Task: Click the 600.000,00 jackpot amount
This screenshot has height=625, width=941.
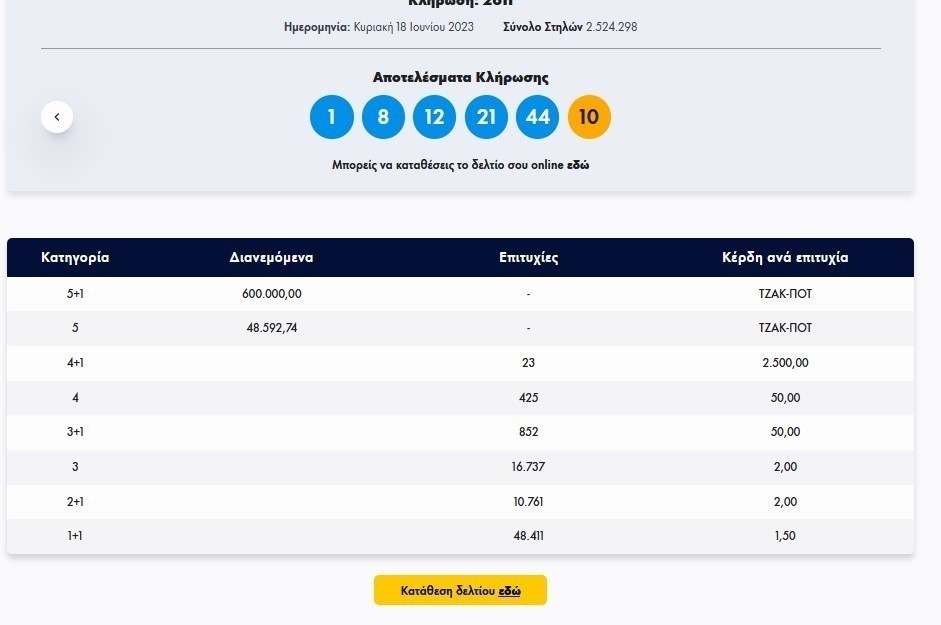Action: [271, 294]
